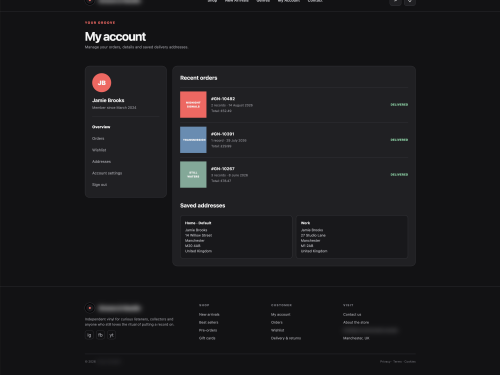The width and height of the screenshot is (500, 375).
Task: Click Delivered status of the green-cover order
Action: 399,175
